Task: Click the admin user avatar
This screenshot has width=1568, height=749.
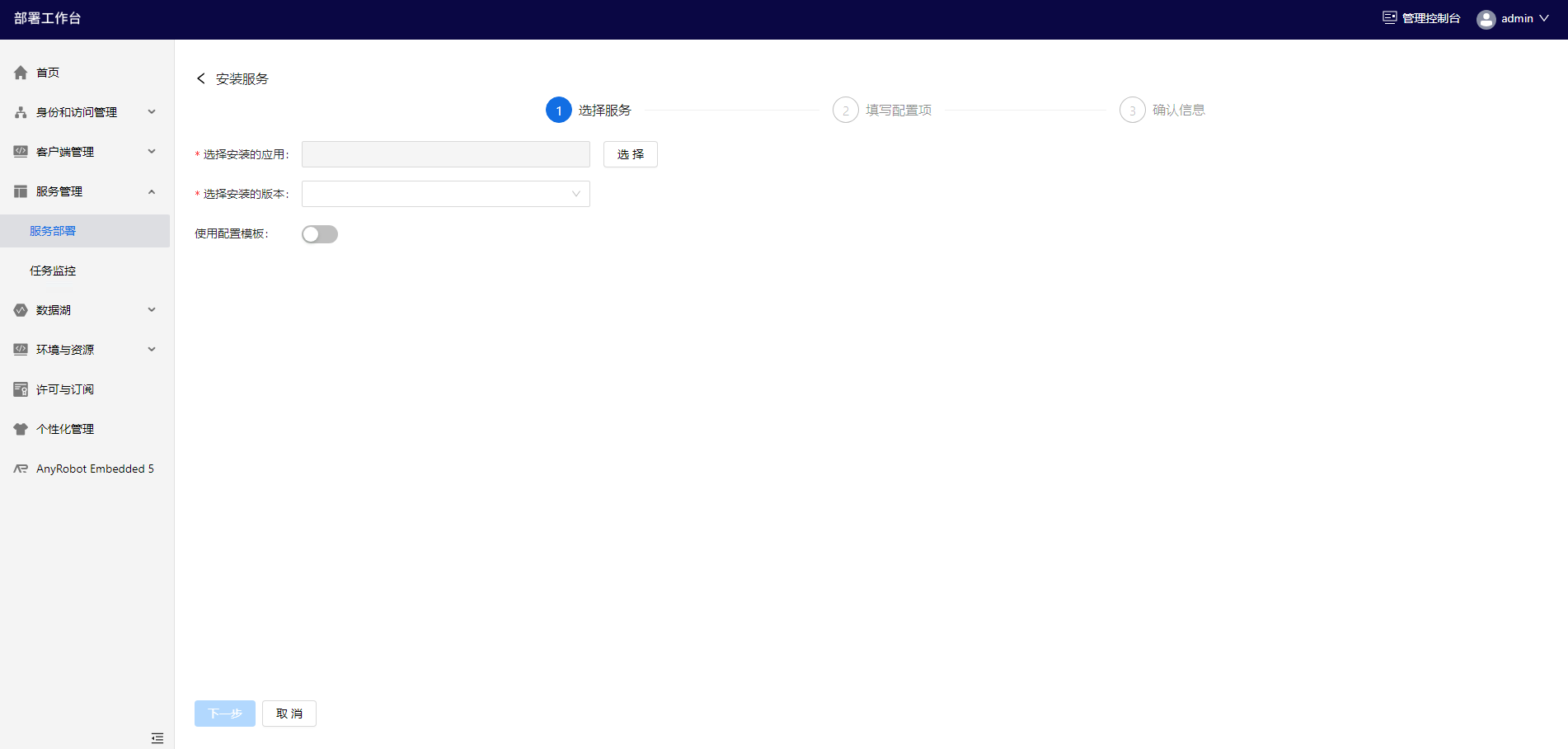Action: tap(1486, 19)
